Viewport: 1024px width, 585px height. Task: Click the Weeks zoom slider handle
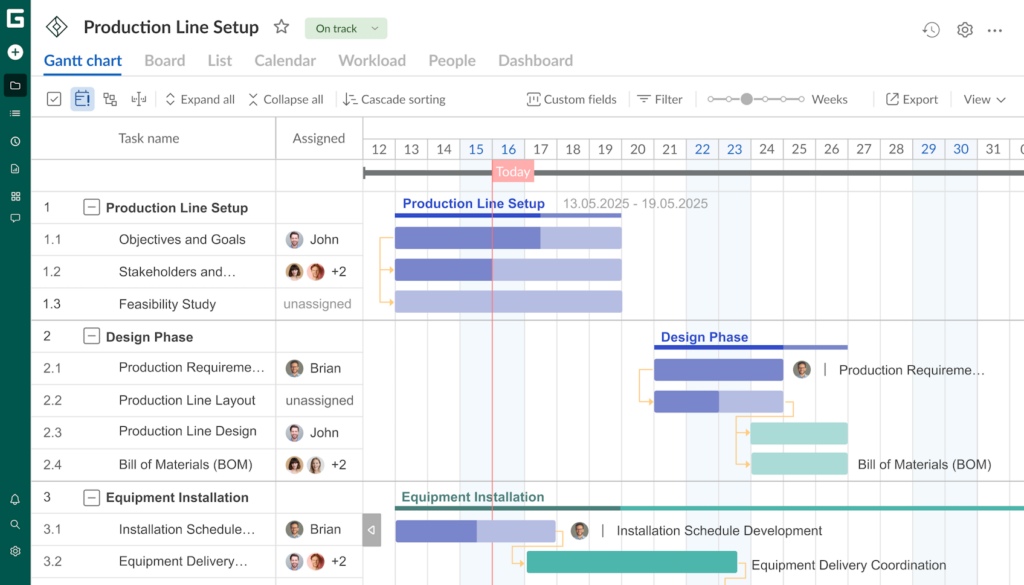click(x=746, y=99)
